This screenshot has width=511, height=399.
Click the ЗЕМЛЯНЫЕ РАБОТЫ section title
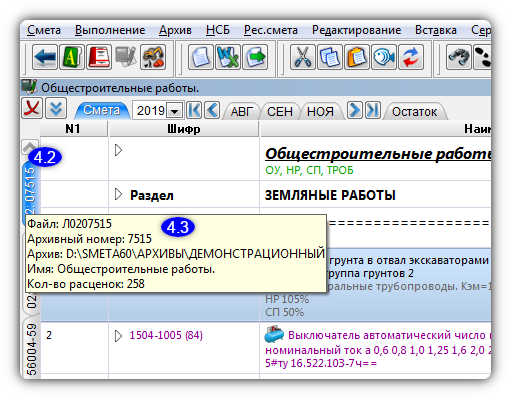[330, 195]
